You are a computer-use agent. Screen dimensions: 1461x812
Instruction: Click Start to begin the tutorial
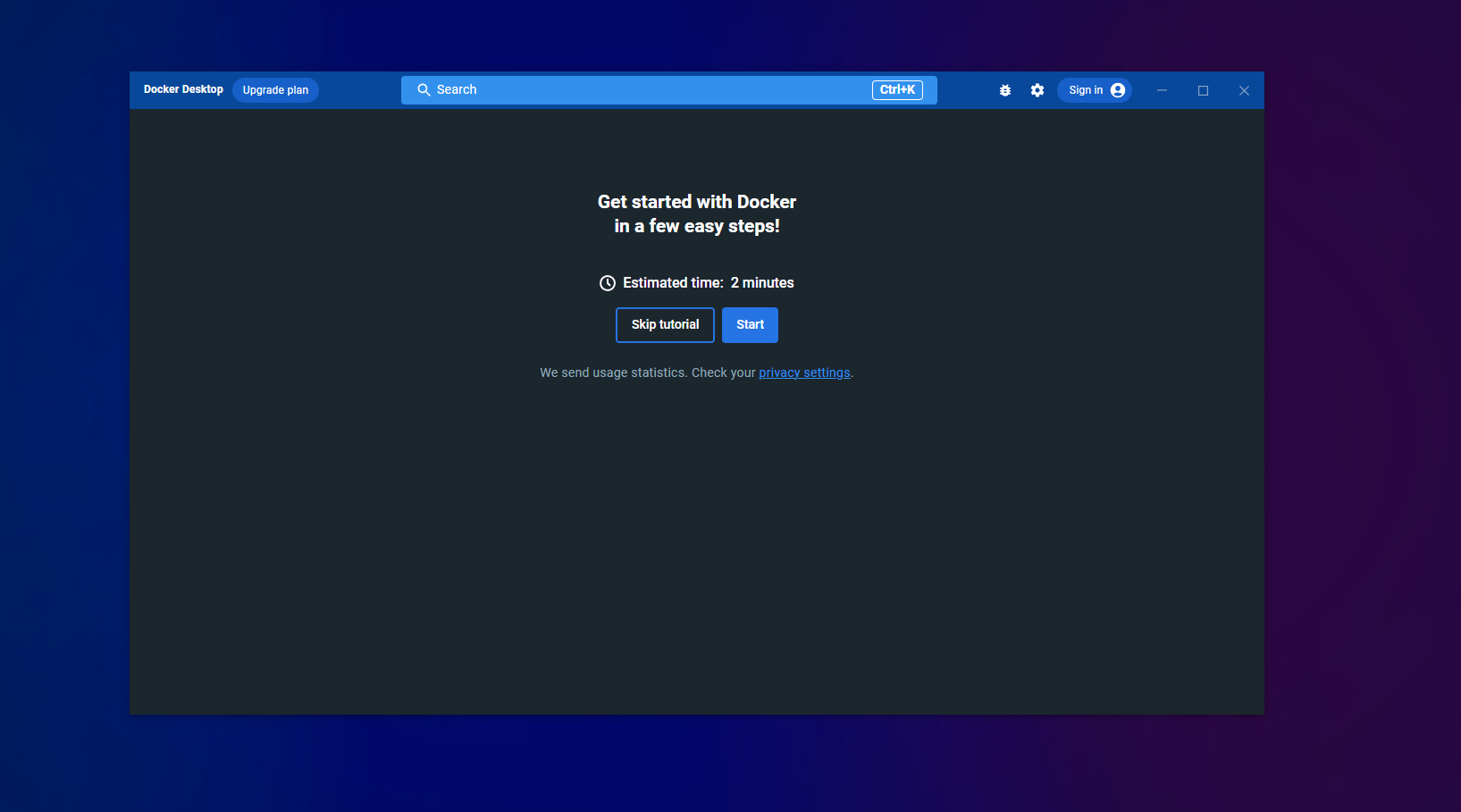750,324
